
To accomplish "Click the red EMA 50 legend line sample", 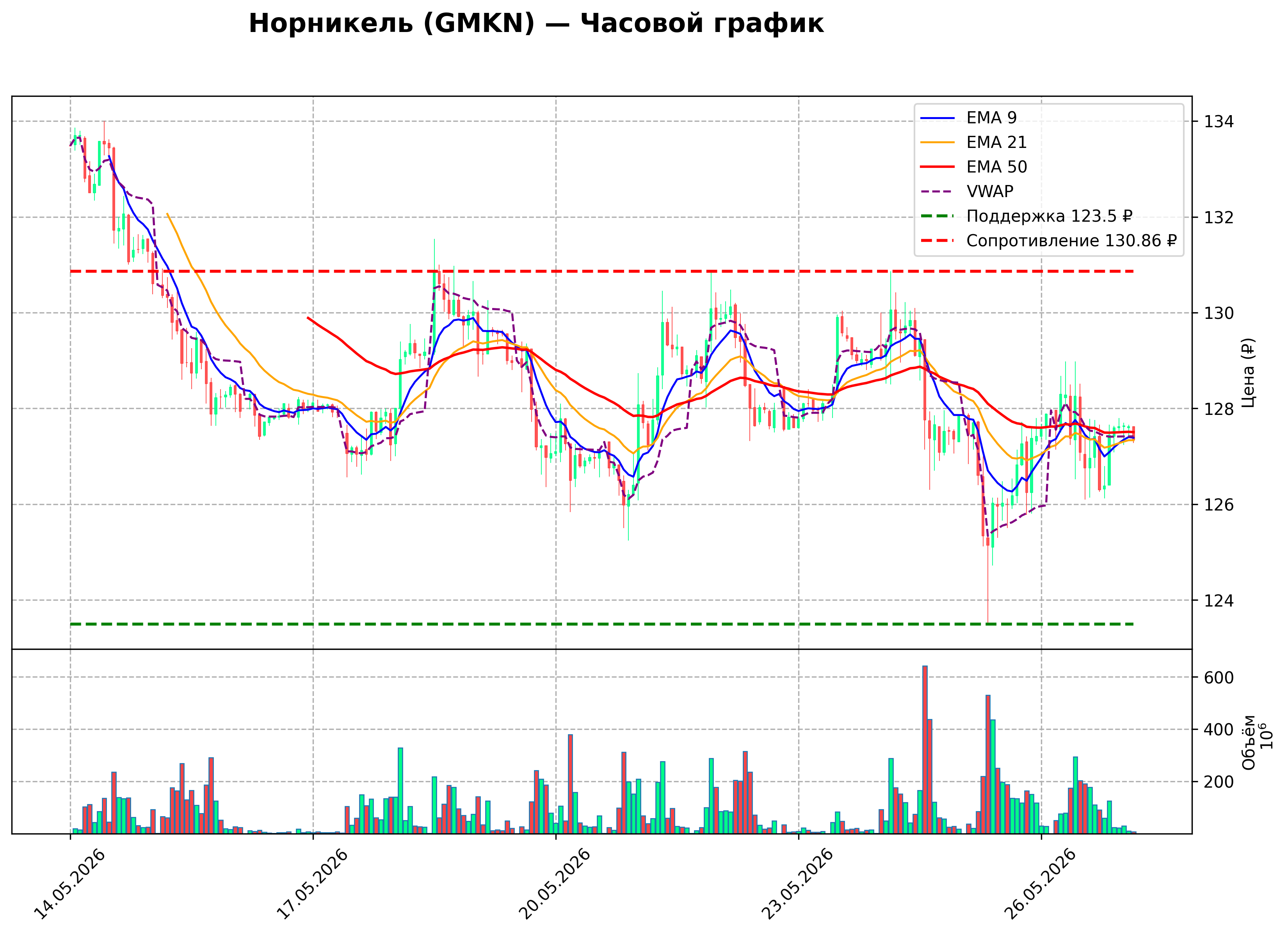I will [x=938, y=167].
